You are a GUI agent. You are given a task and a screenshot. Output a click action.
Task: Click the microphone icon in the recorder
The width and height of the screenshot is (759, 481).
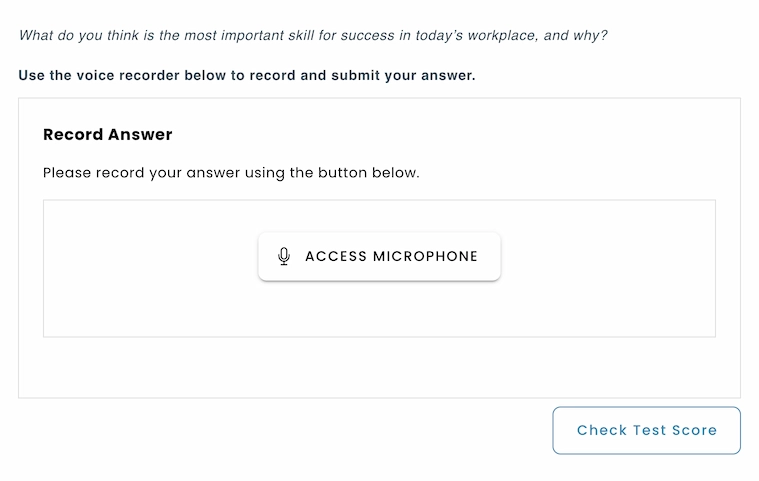(x=284, y=257)
